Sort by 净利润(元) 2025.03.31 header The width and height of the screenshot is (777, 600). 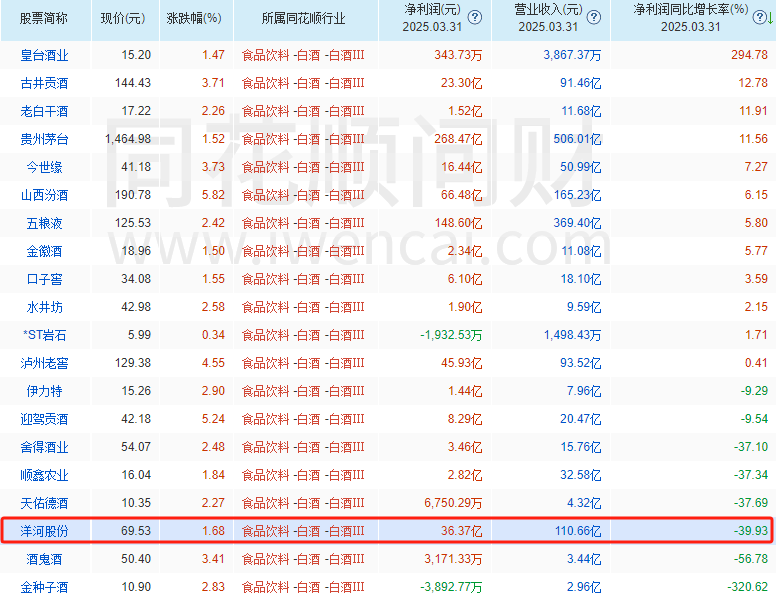pos(432,18)
